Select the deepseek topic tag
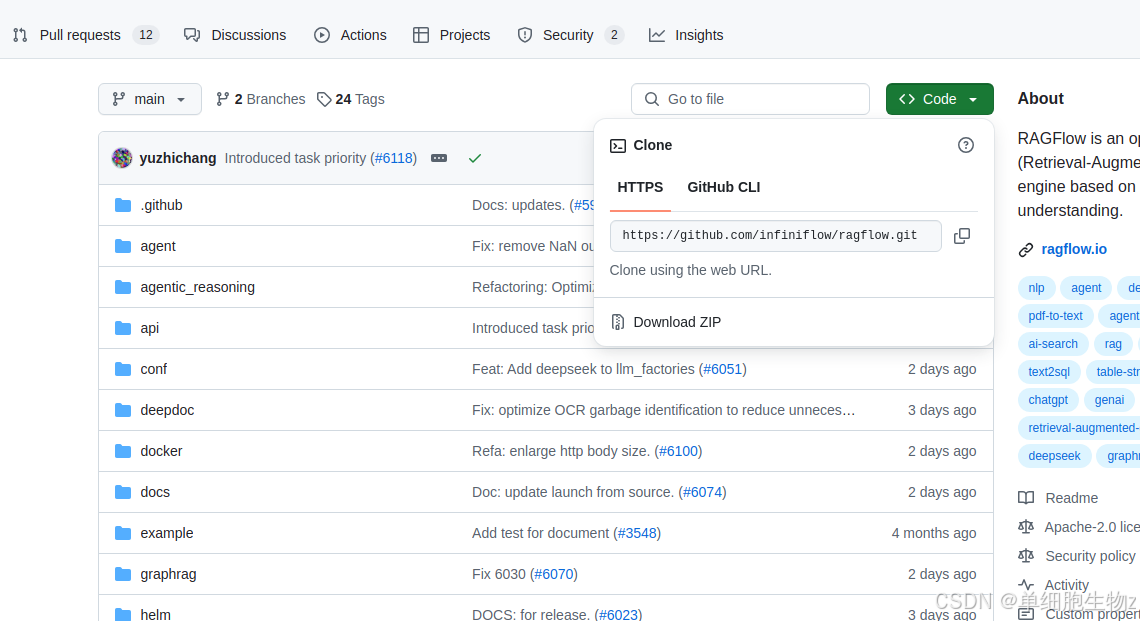Screen dimensions: 1140x621 tap(1054, 456)
